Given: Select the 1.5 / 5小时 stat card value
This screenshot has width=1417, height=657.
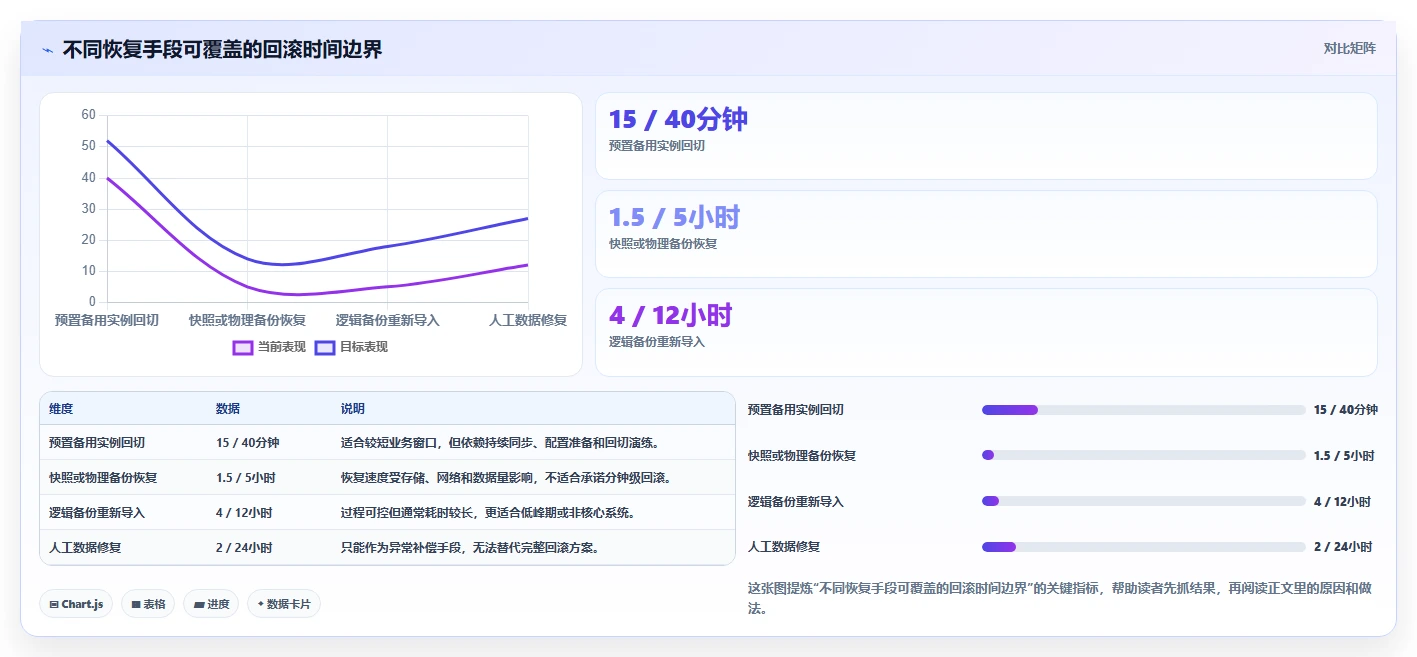Looking at the screenshot, I should coord(674,217).
